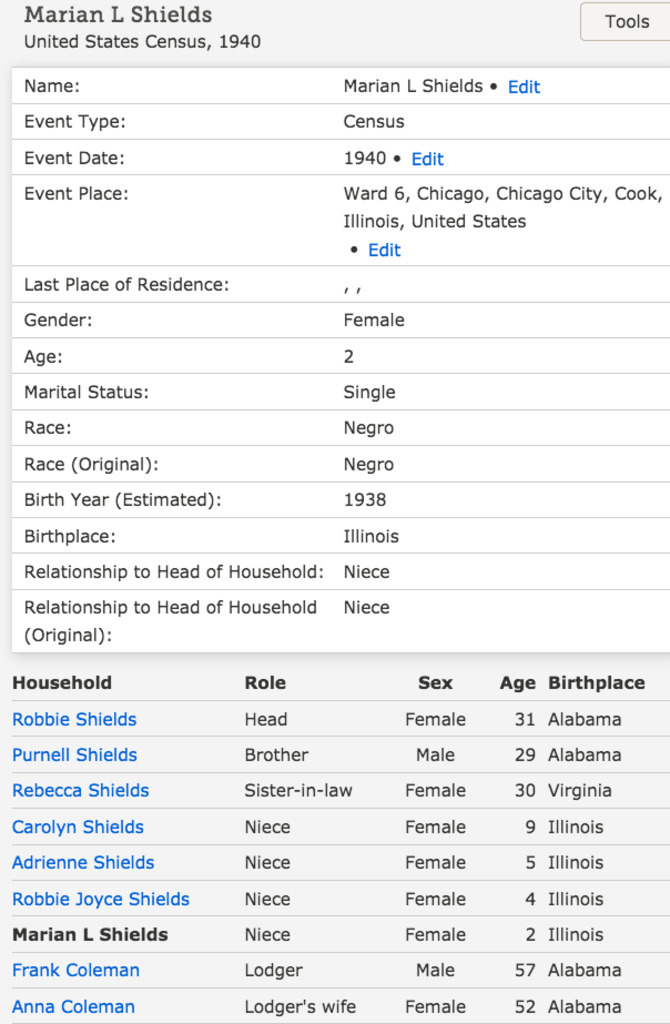Edit the event place Ward 6 Chicago

(384, 250)
